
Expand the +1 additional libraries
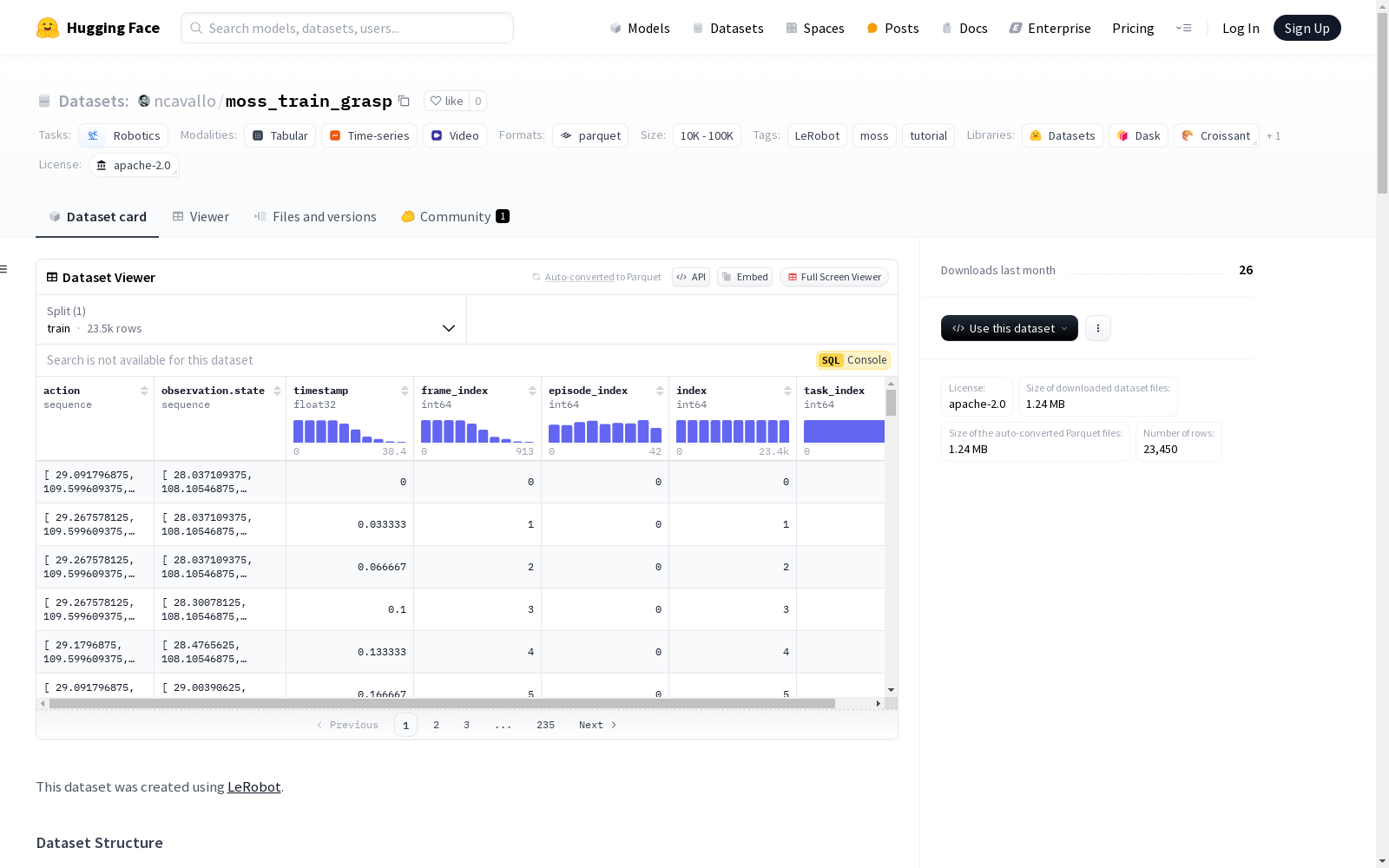point(1273,136)
